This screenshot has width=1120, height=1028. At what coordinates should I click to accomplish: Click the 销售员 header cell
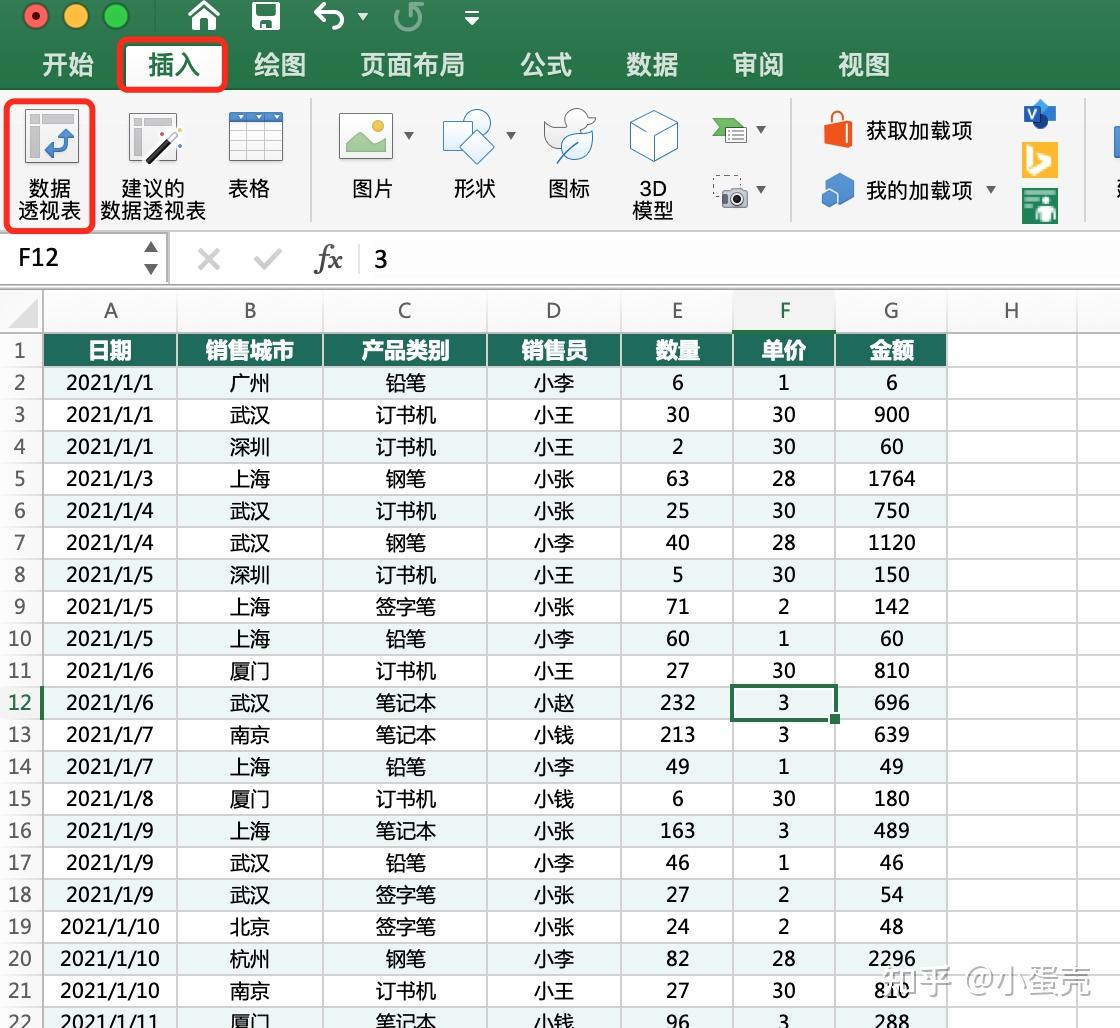click(554, 351)
